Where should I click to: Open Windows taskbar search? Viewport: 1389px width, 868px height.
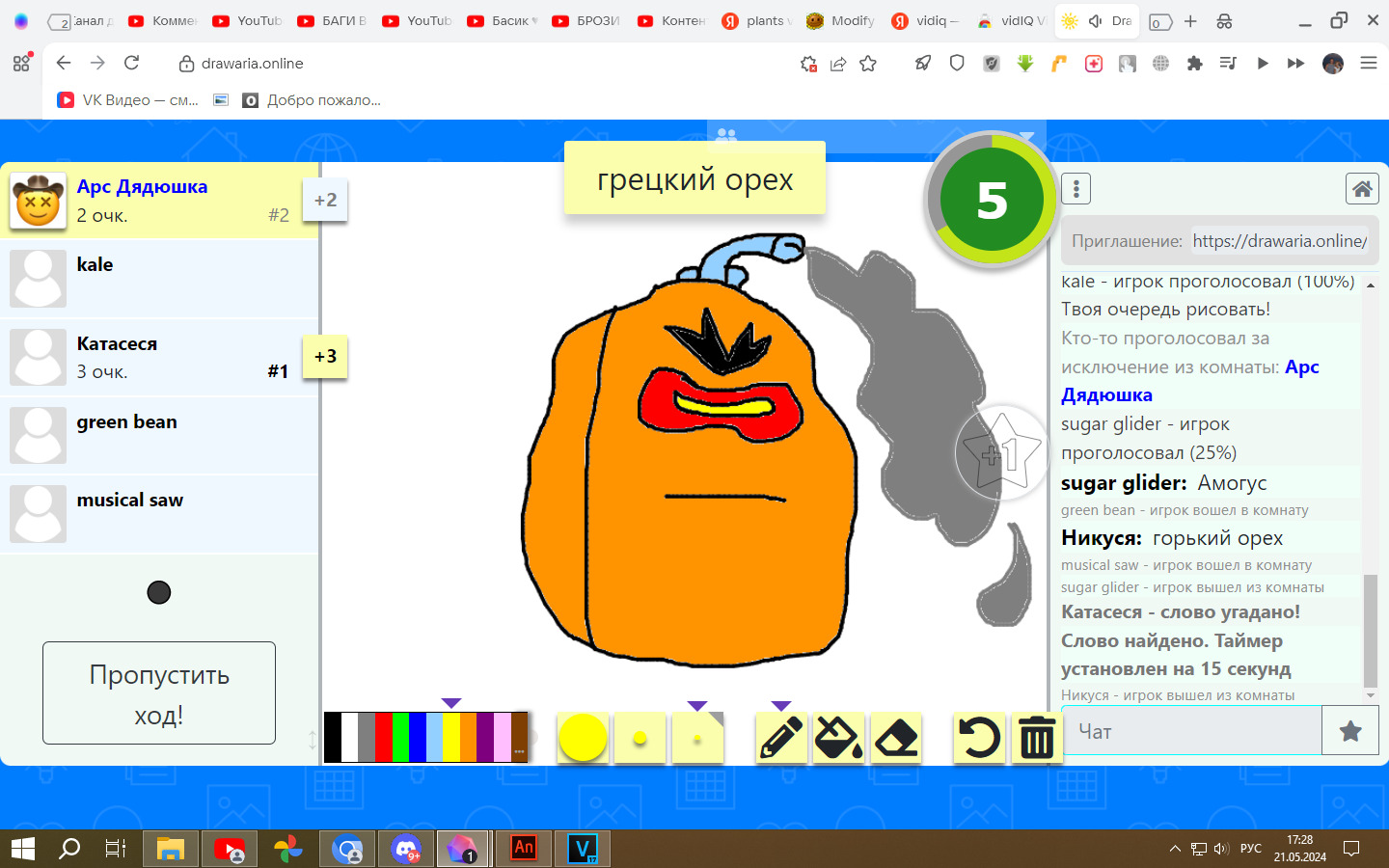69,849
